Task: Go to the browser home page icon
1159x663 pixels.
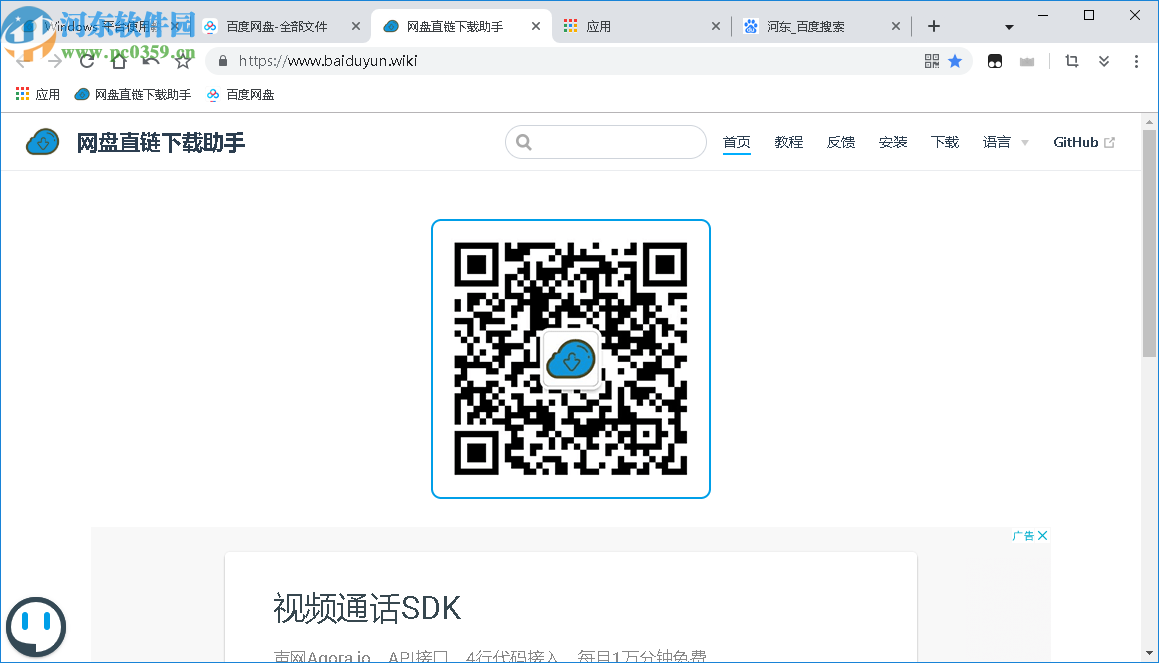Action: point(119,61)
